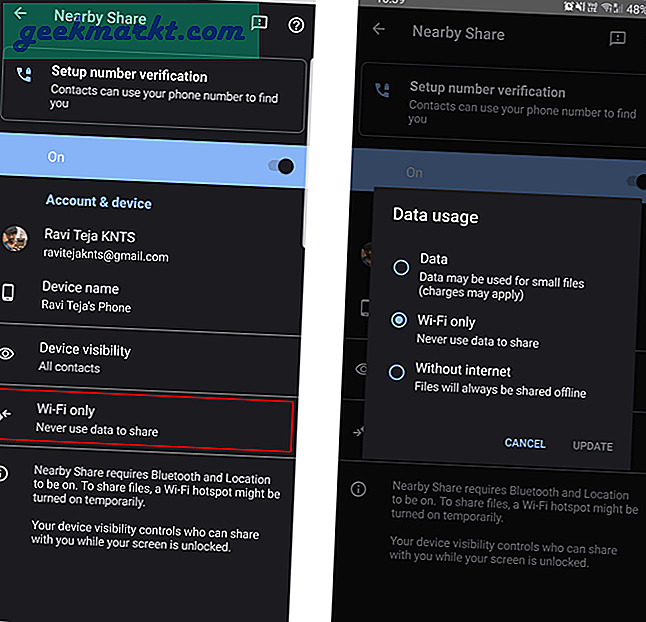Open Device name Ravi Teja's Phone setting
This screenshot has width=646, height=622.
[150, 297]
